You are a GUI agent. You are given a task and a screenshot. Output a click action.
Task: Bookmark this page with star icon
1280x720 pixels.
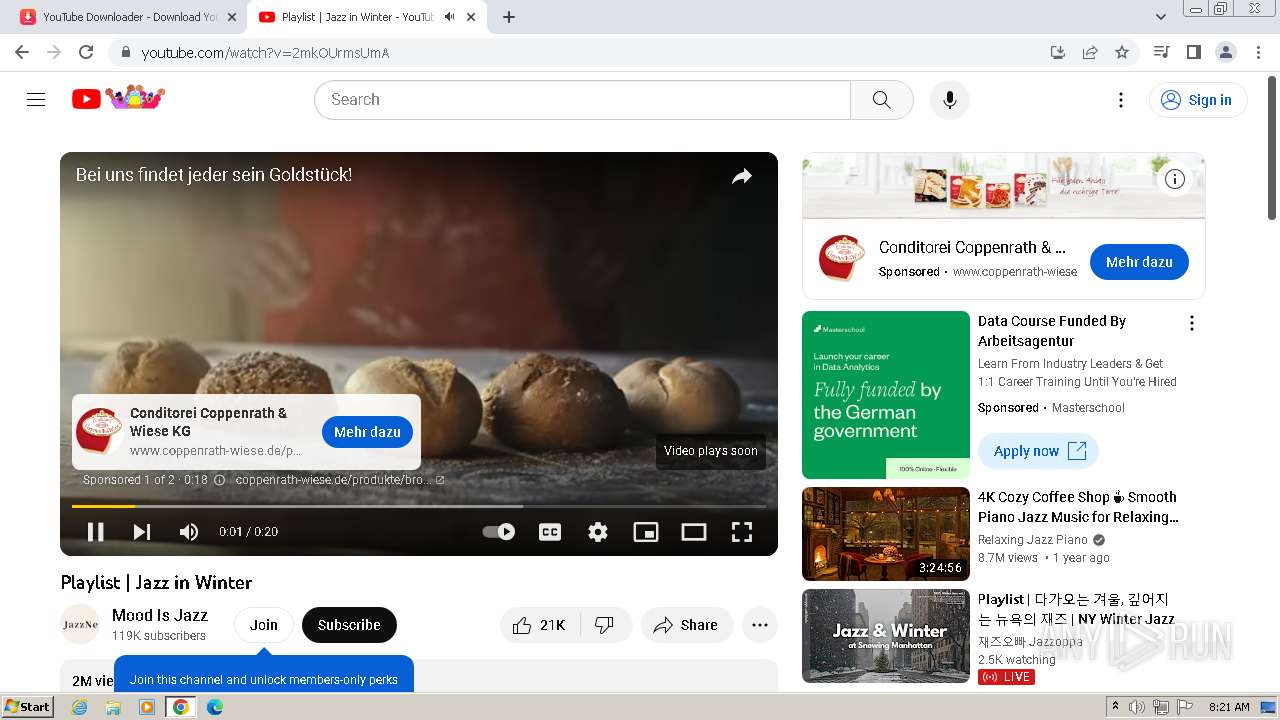coord(1122,52)
